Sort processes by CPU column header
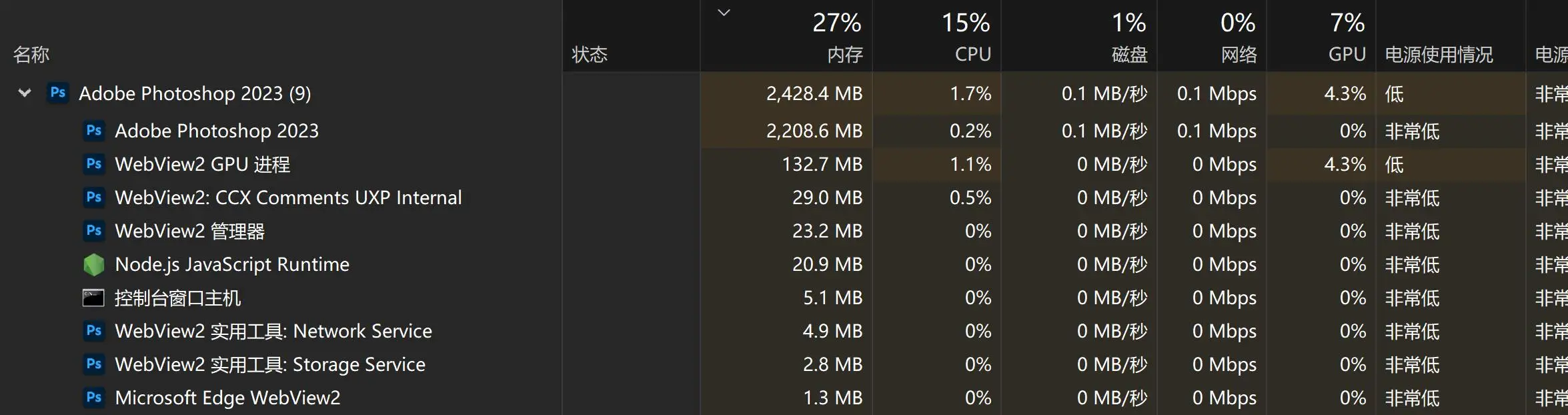1568x415 pixels. tap(972, 55)
